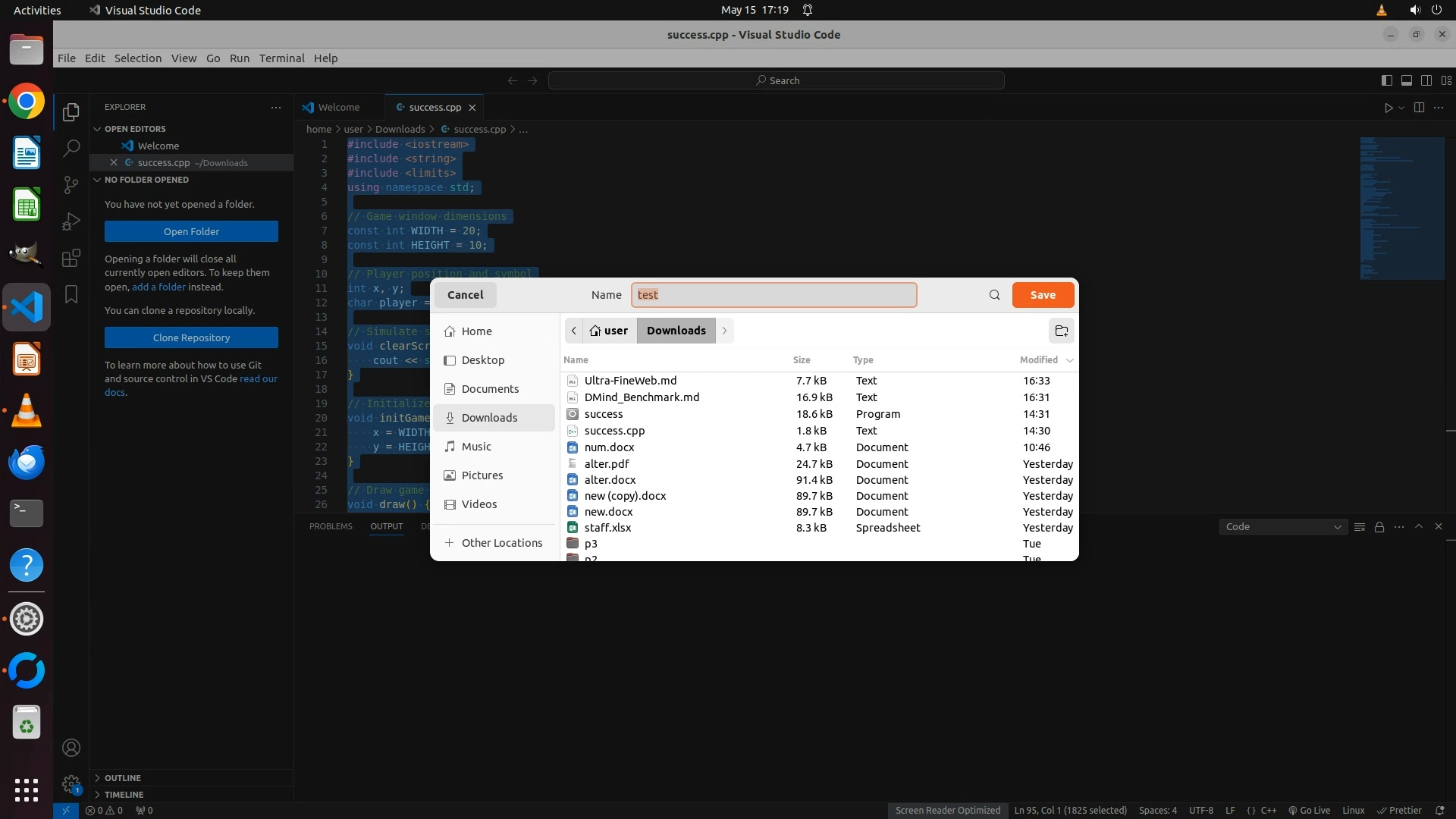Click the file Name input field
Screen dimensions: 1456x819
pyautogui.click(x=773, y=295)
